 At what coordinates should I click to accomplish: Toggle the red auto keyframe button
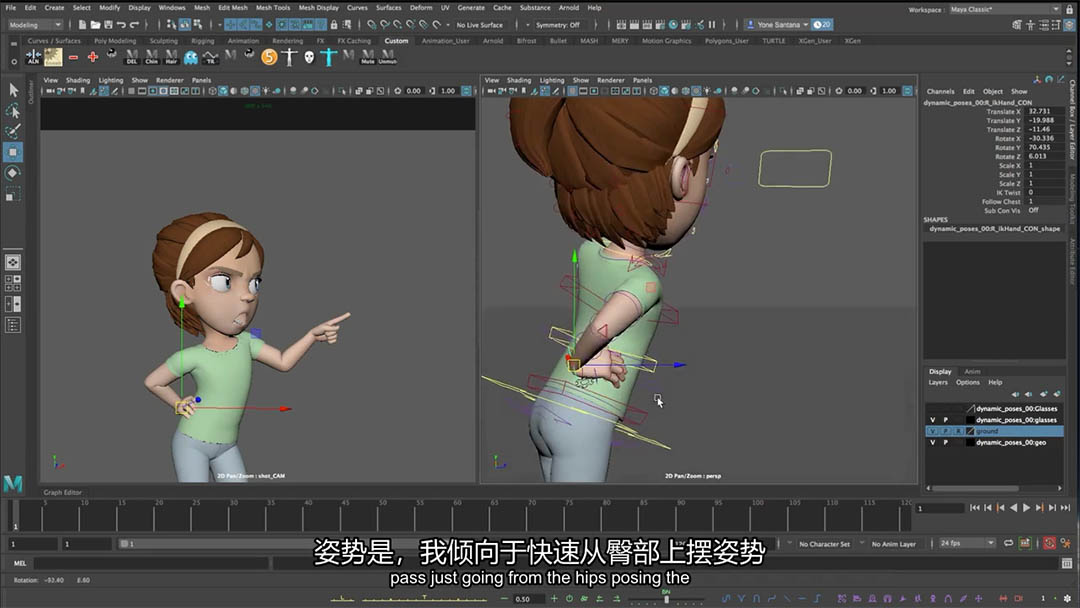(1049, 543)
